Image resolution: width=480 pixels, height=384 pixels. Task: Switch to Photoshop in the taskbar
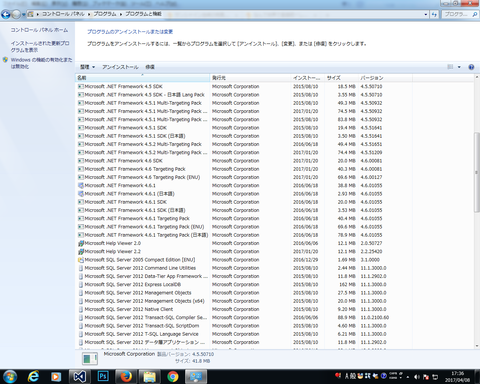(x=103, y=377)
